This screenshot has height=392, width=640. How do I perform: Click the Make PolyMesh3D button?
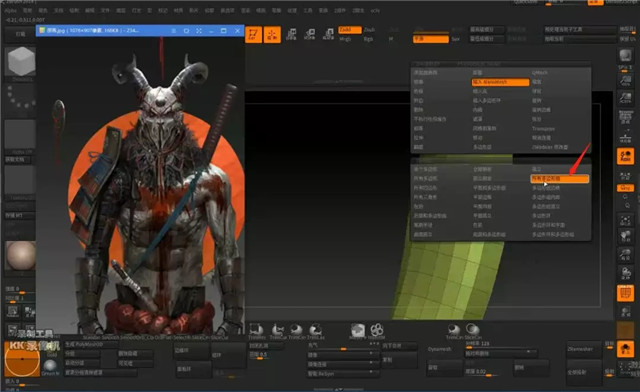(91, 345)
